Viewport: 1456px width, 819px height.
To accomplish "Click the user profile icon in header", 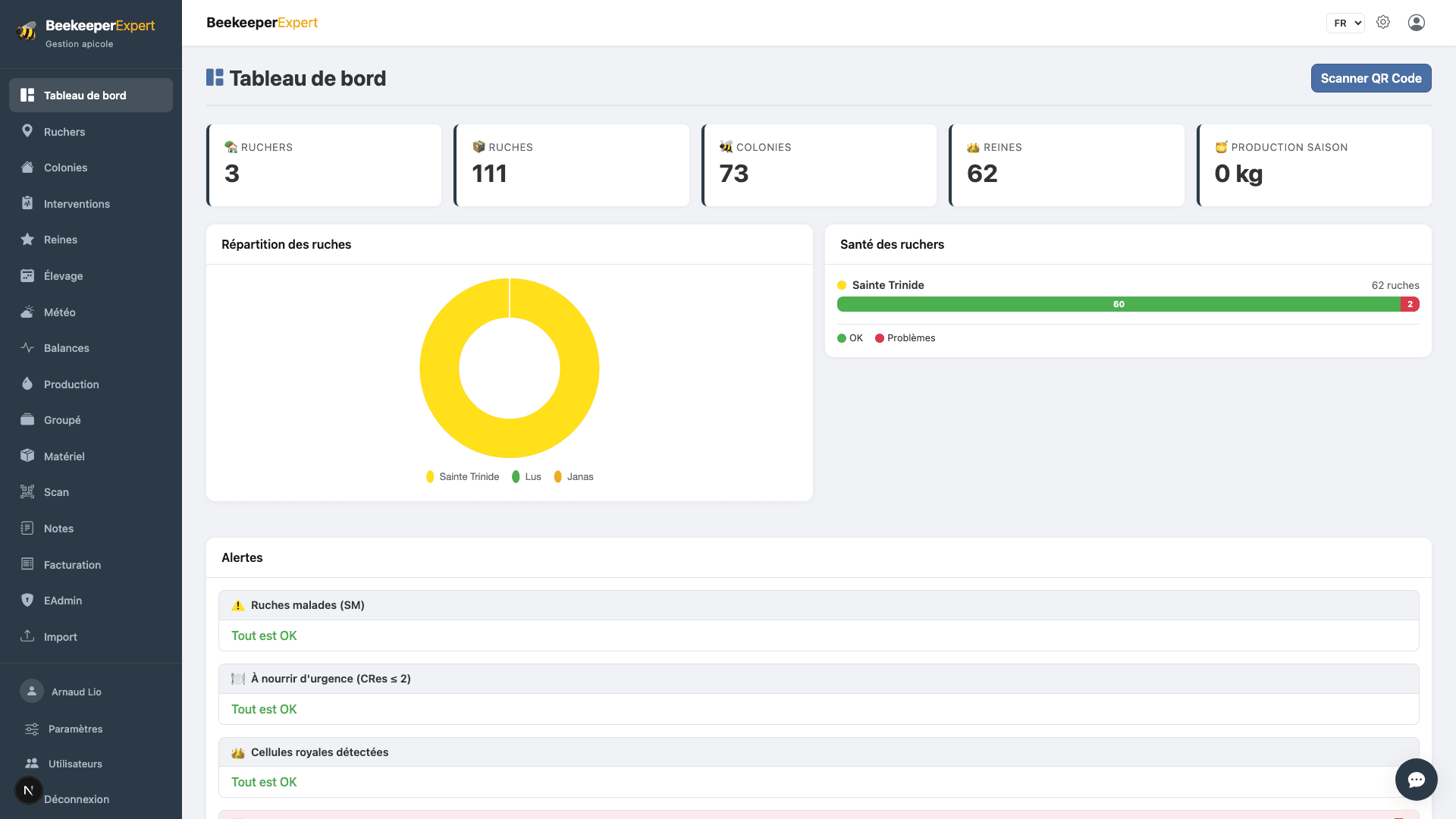I will [1417, 23].
